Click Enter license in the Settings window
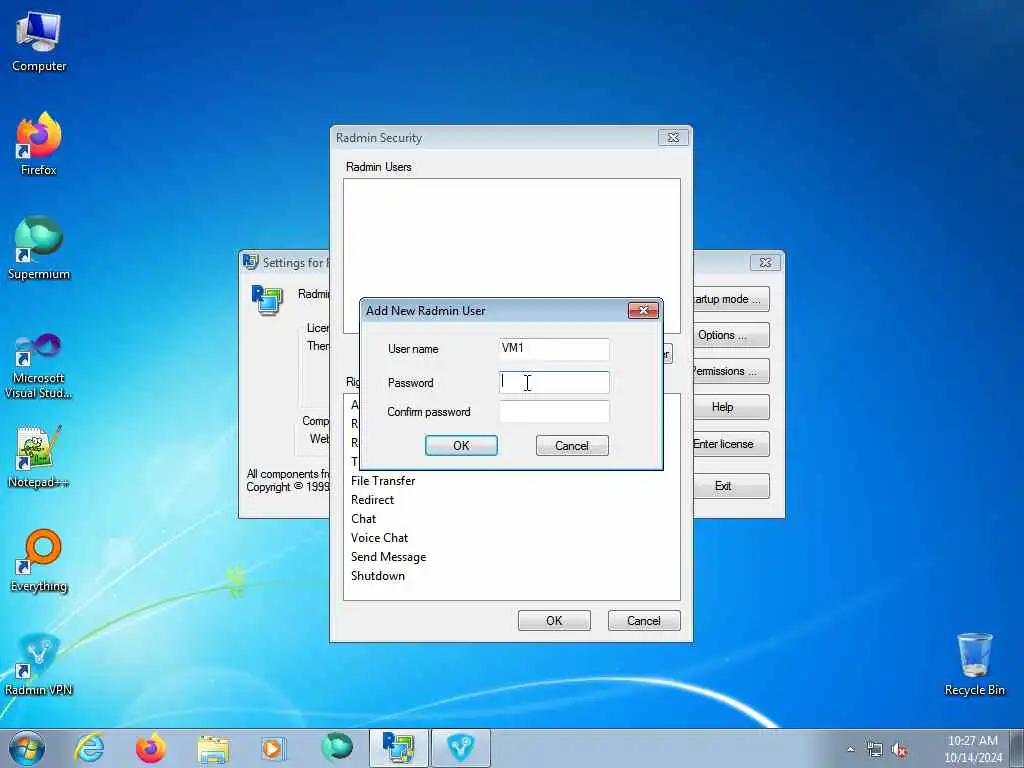The image size is (1024, 768). pos(731,444)
